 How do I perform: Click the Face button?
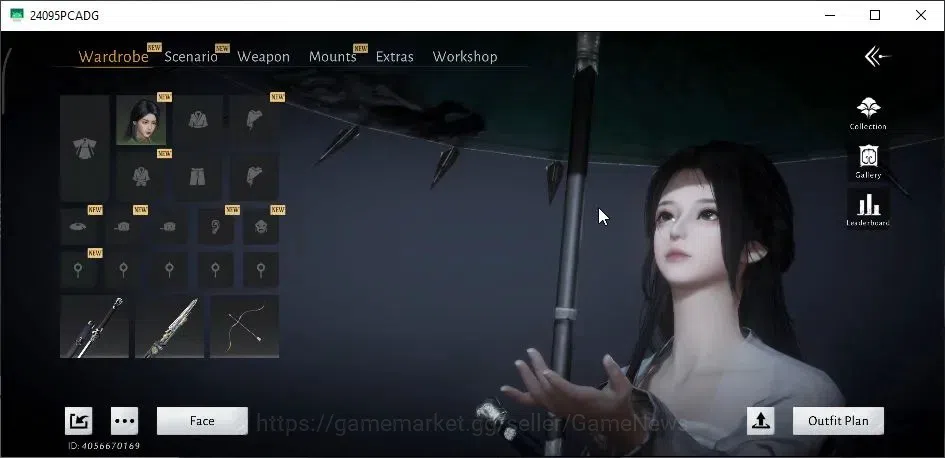click(202, 421)
